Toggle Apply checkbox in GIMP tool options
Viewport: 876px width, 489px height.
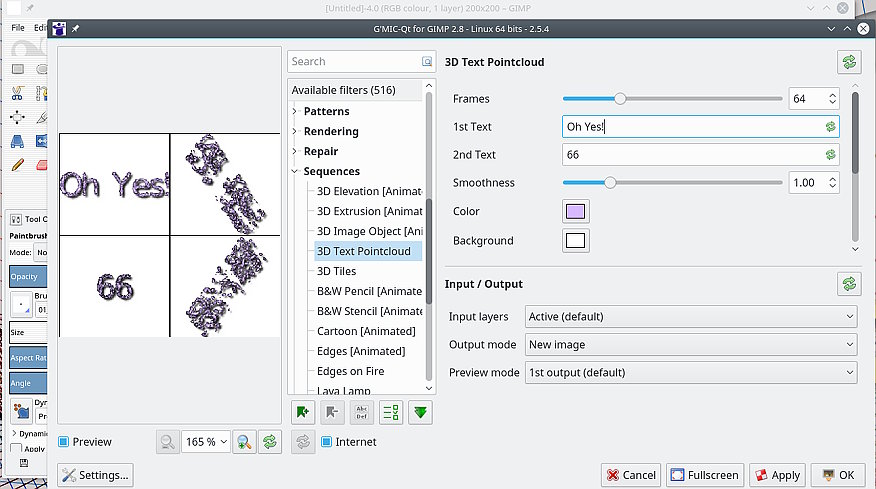[x=16, y=449]
